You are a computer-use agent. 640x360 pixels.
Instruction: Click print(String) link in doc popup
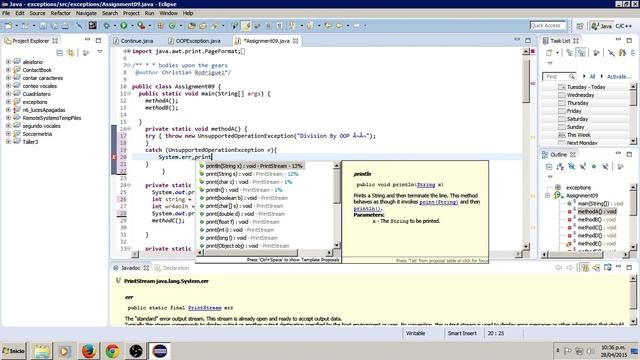pyautogui.click(x=439, y=202)
